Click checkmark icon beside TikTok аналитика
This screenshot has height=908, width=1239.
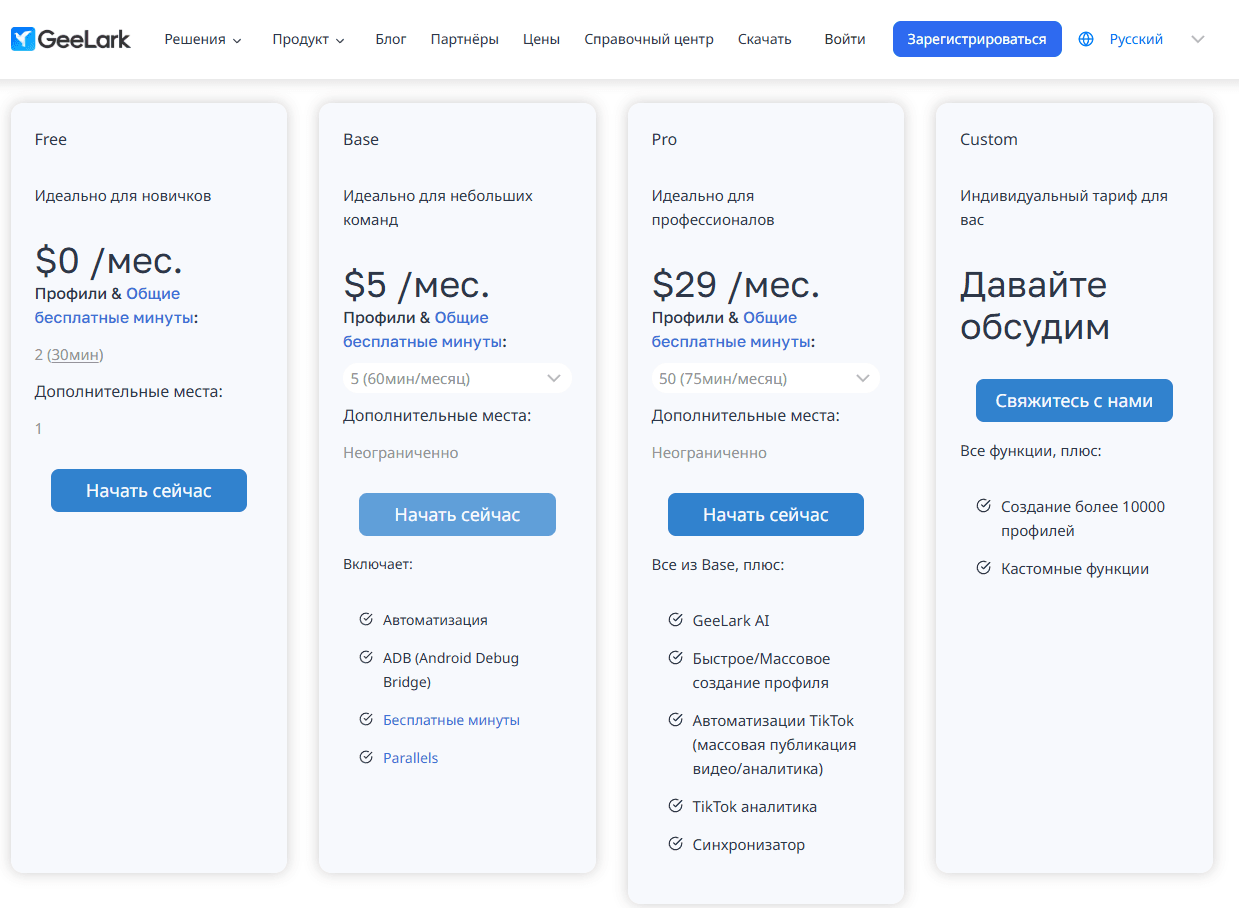coord(675,806)
